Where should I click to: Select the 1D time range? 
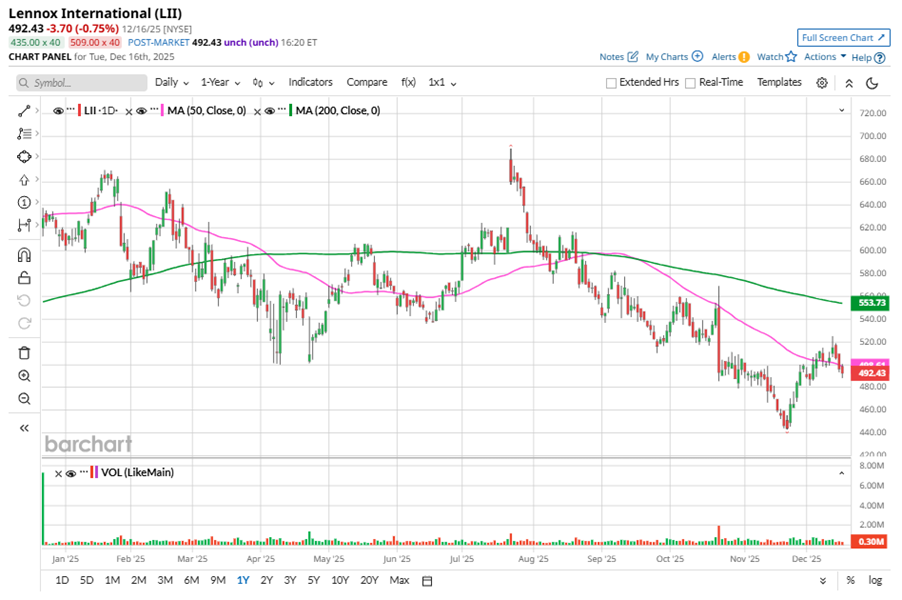pos(62,580)
